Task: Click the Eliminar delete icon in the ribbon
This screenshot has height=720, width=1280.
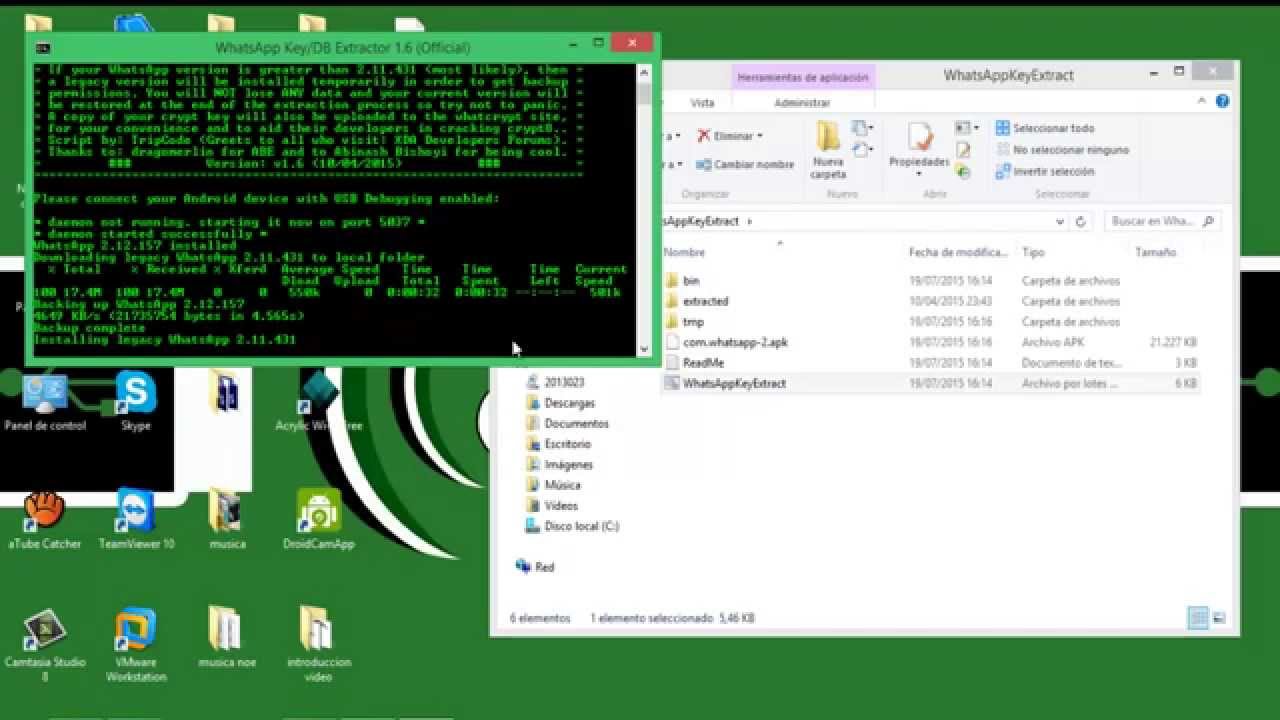Action: [704, 136]
